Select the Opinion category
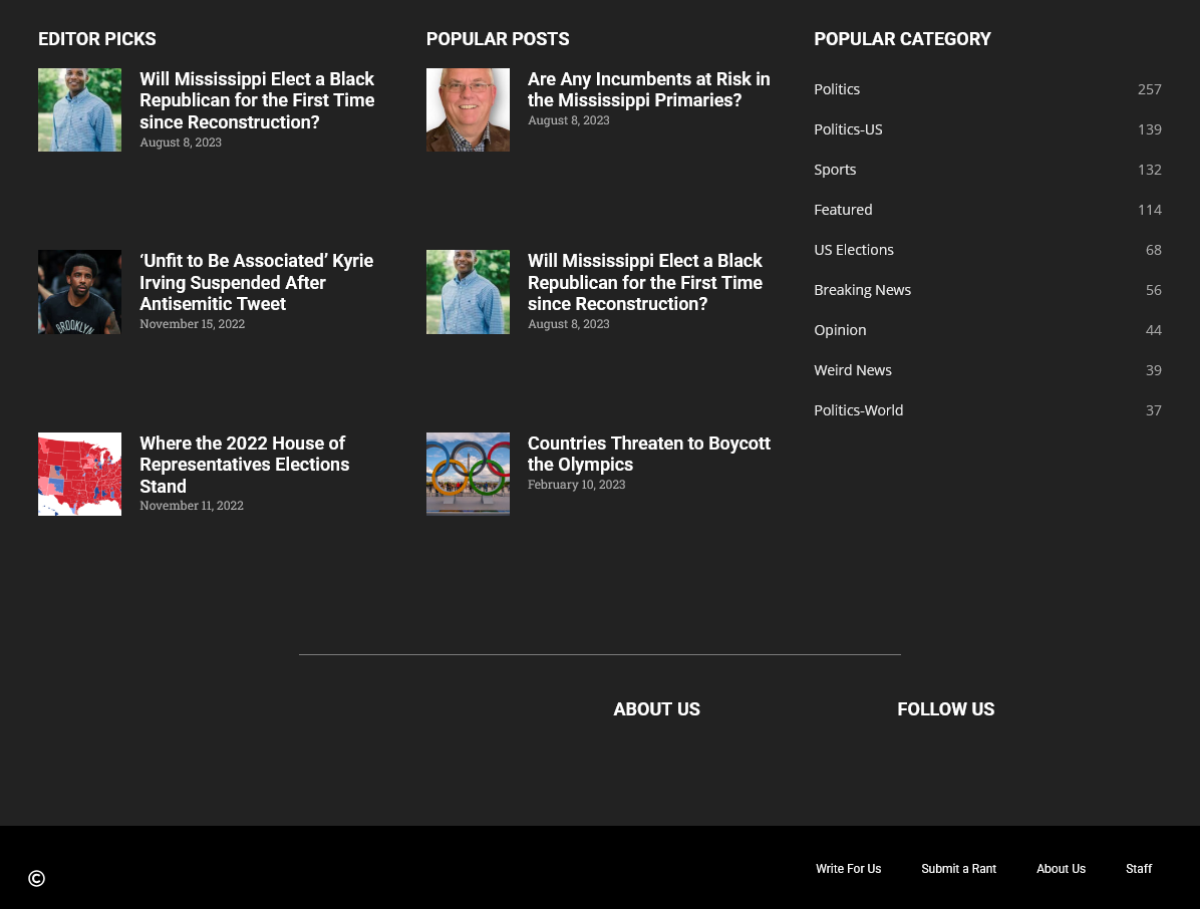This screenshot has height=909, width=1200. click(x=840, y=329)
